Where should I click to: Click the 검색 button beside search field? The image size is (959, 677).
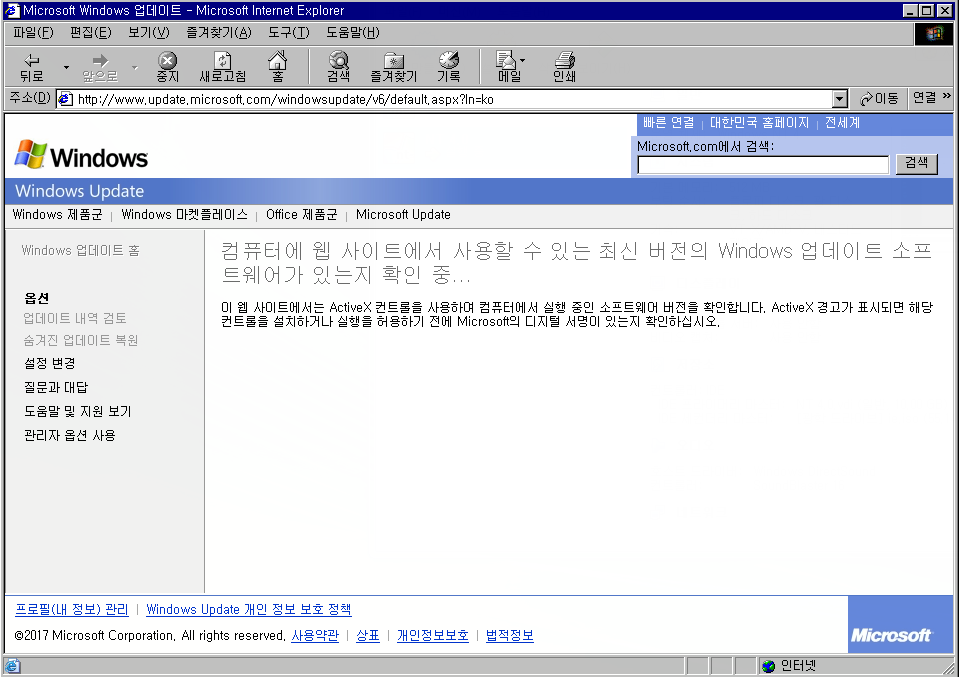(916, 164)
